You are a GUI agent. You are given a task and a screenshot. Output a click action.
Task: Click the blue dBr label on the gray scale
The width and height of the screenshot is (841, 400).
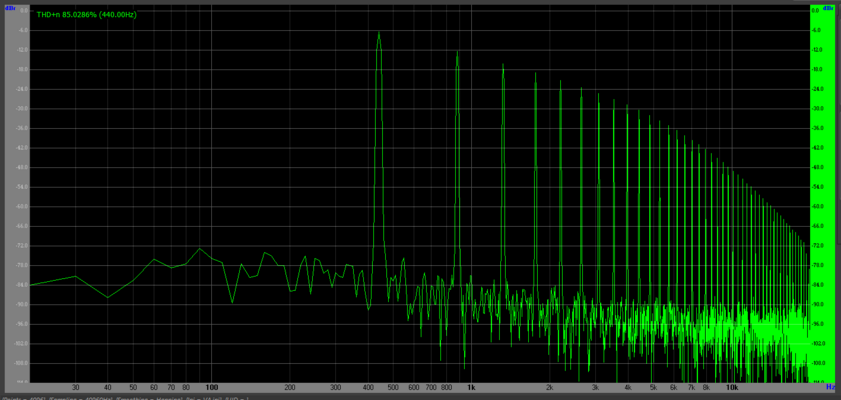pyautogui.click(x=10, y=8)
